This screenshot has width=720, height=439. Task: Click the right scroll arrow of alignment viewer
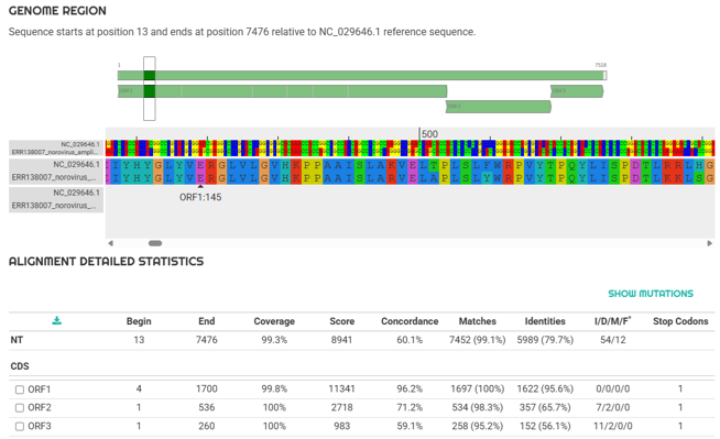pos(709,243)
